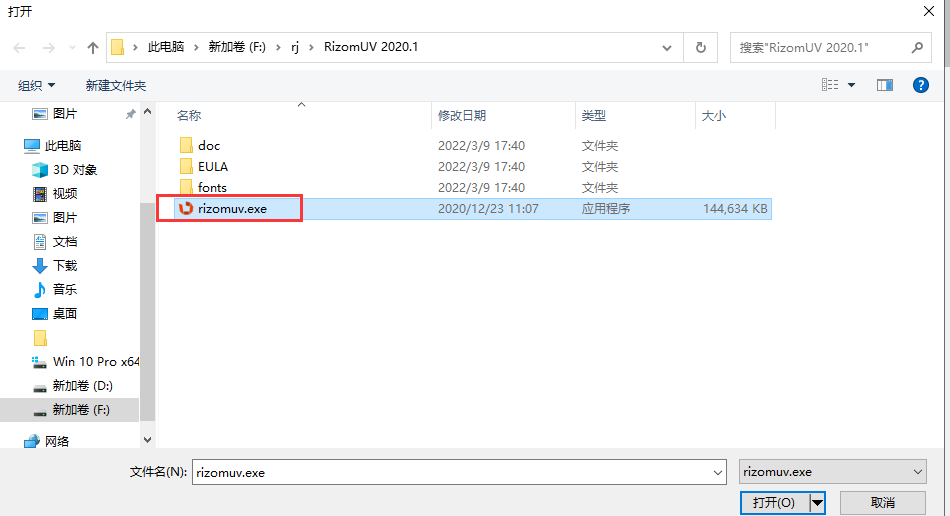
Task: Open the view options dropdown arrow
Action: tap(851, 85)
